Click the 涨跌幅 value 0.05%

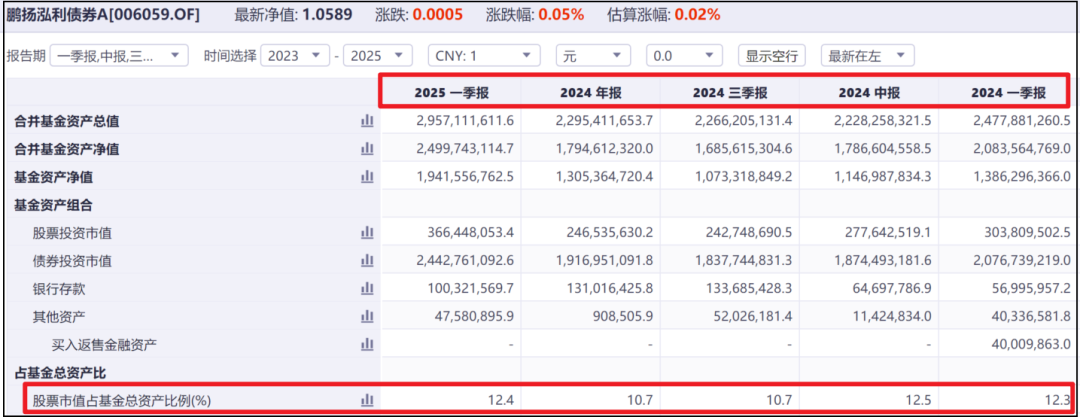[x=561, y=14]
